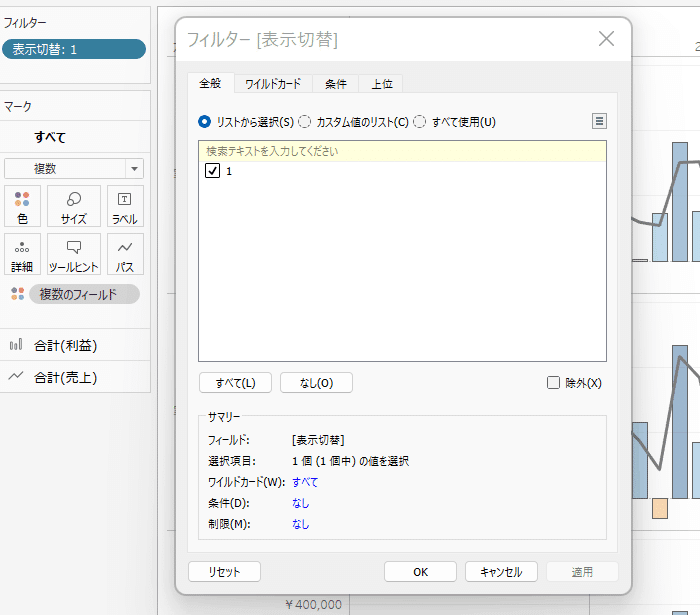Open the Detail (詳細) mark card
This screenshot has height=615, width=700.
pyautogui.click(x=22, y=254)
